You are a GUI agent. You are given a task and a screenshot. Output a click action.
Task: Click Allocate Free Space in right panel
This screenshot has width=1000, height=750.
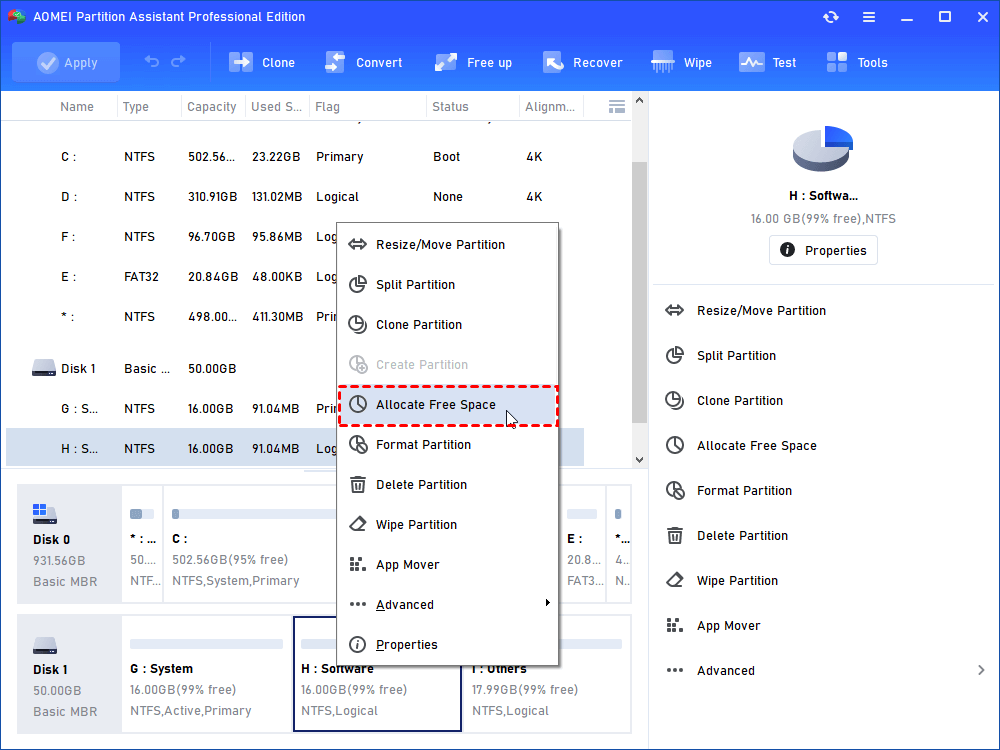[x=756, y=446]
